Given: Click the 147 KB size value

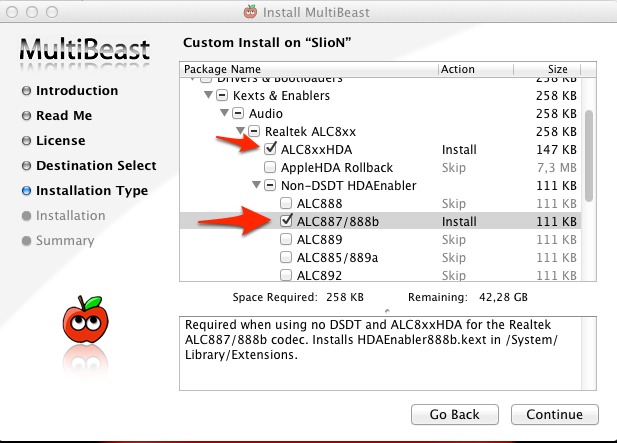Looking at the screenshot, I should [x=556, y=150].
